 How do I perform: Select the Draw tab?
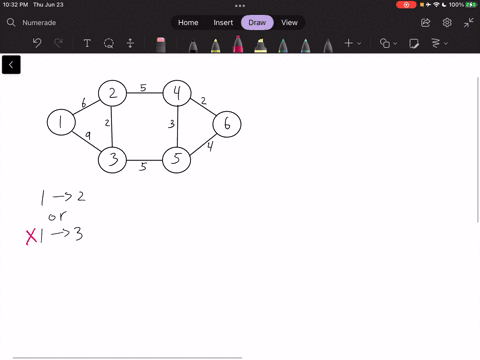coord(257,23)
